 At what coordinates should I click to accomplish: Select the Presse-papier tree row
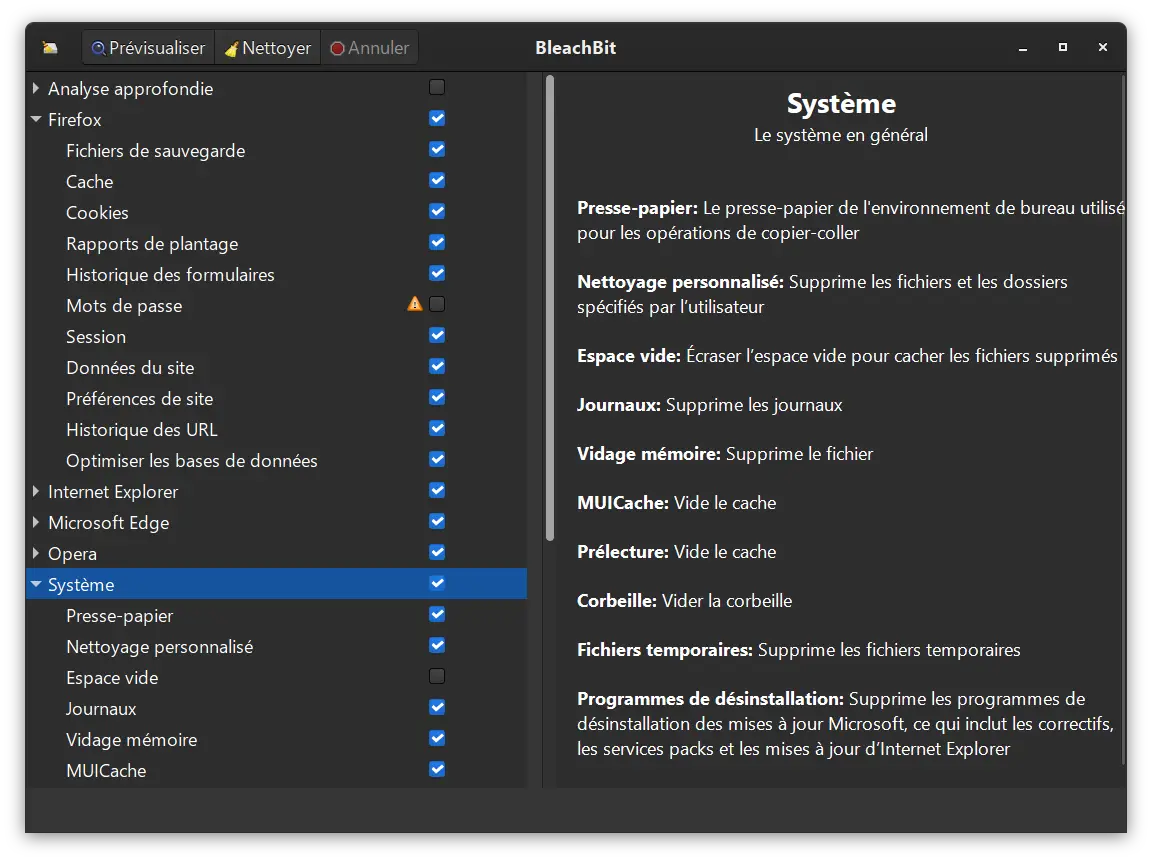coord(276,616)
